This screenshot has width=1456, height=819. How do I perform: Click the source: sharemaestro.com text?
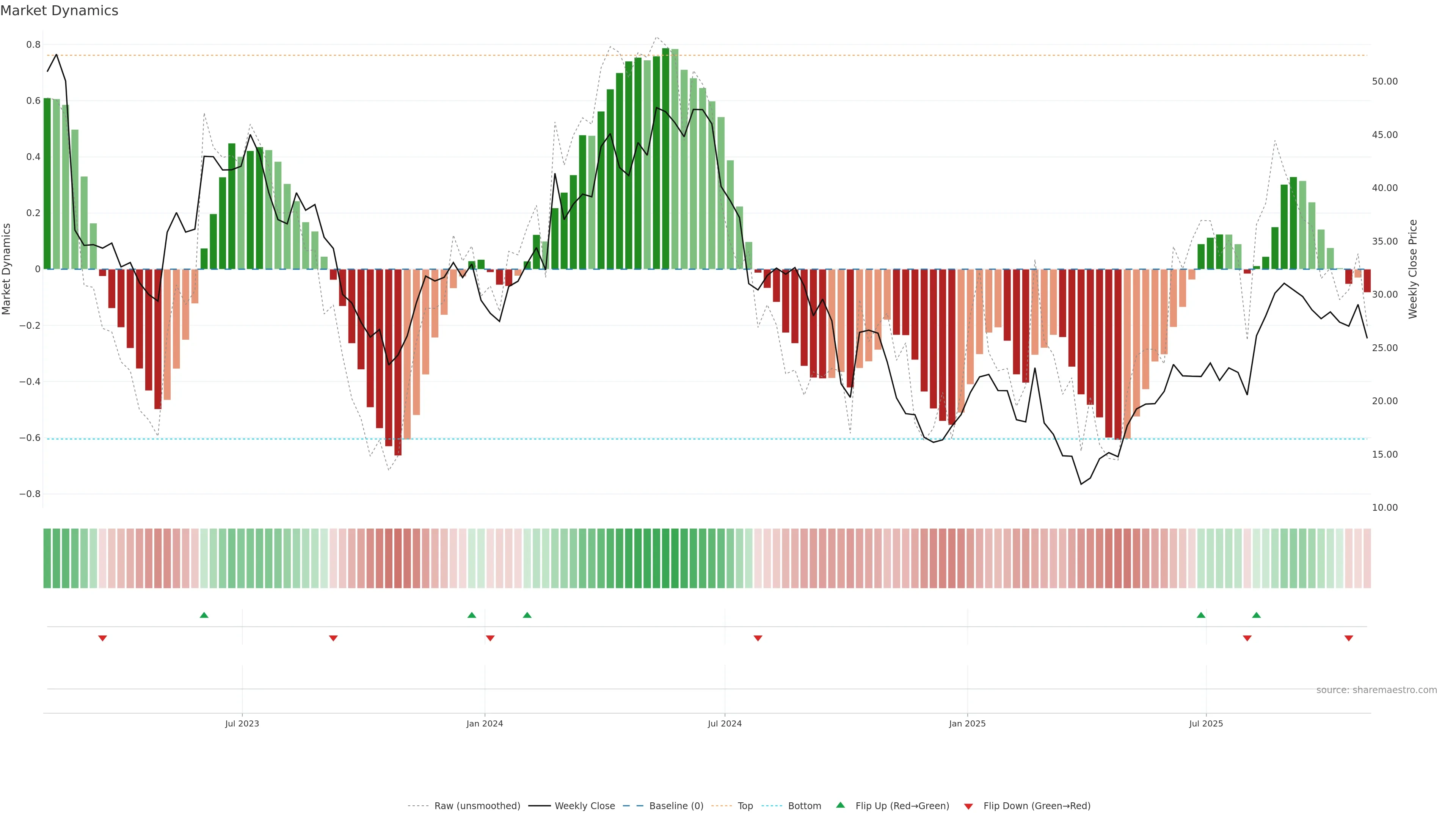[1376, 690]
